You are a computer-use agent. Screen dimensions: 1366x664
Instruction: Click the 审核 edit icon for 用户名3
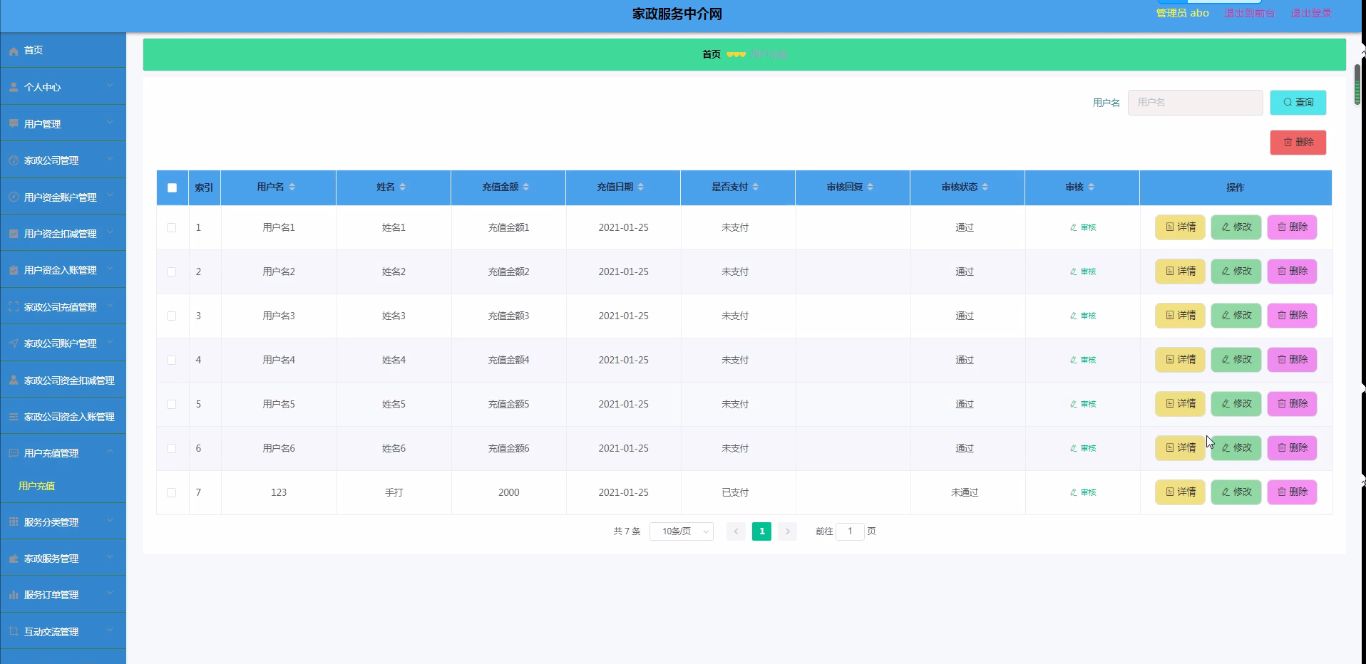[1074, 315]
